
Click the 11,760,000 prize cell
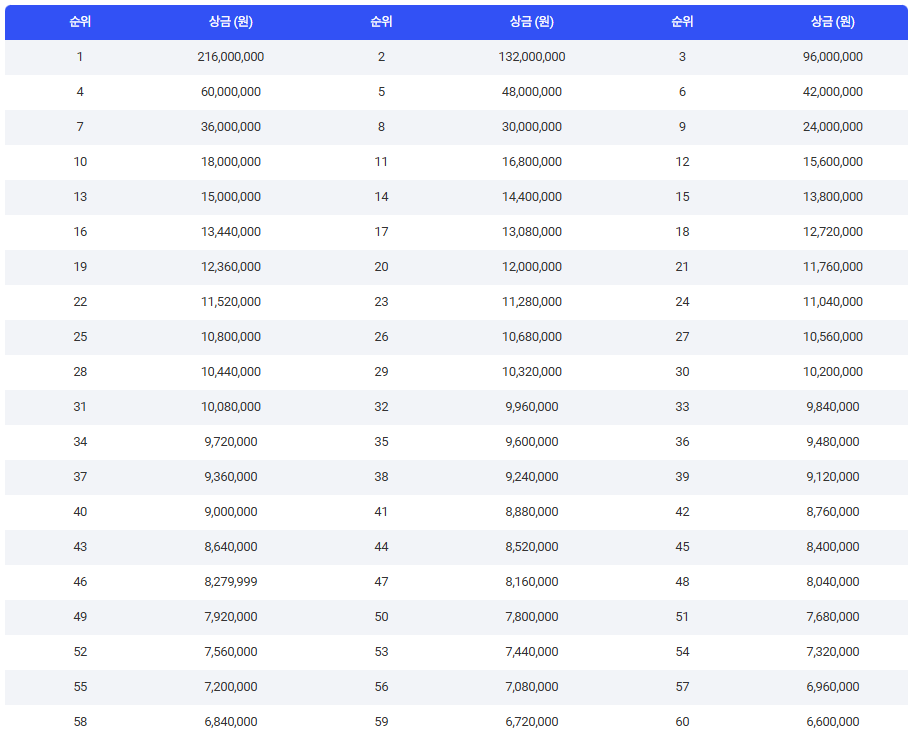832,267
